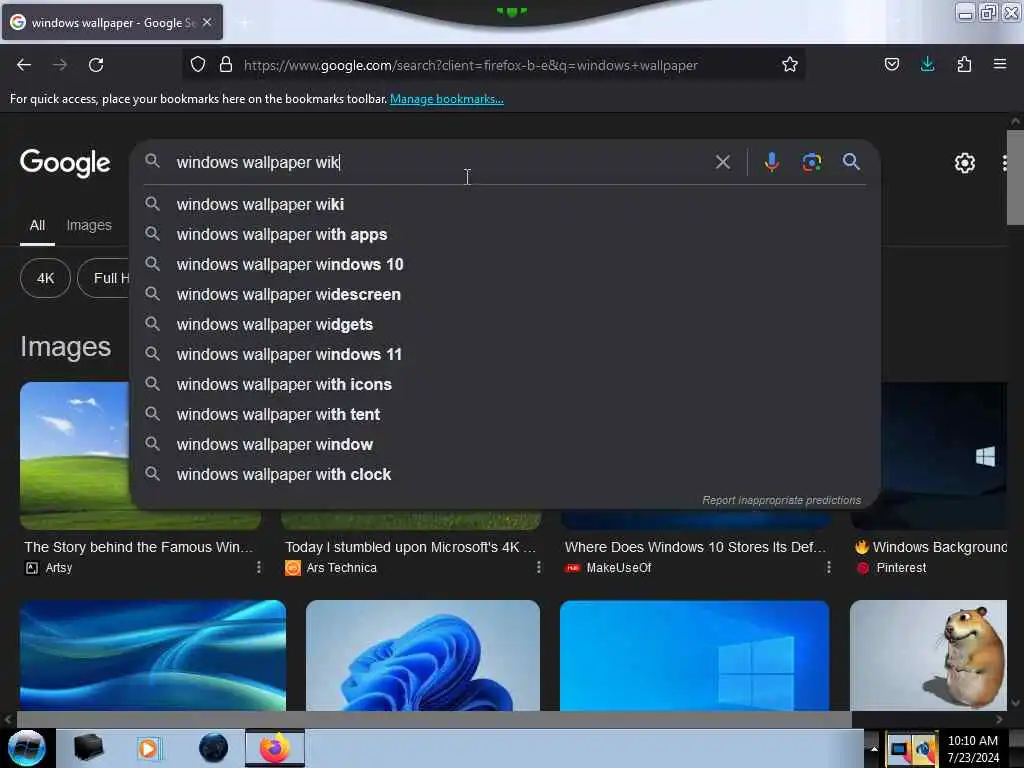1024x768 pixels.
Task: Choose suggestion 'windows wallpaper windows 11'
Action: [x=505, y=355]
